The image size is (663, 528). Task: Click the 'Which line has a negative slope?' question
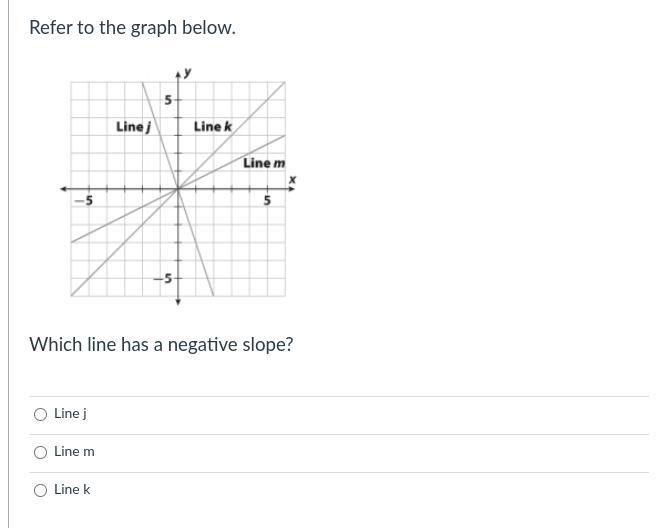tap(161, 345)
